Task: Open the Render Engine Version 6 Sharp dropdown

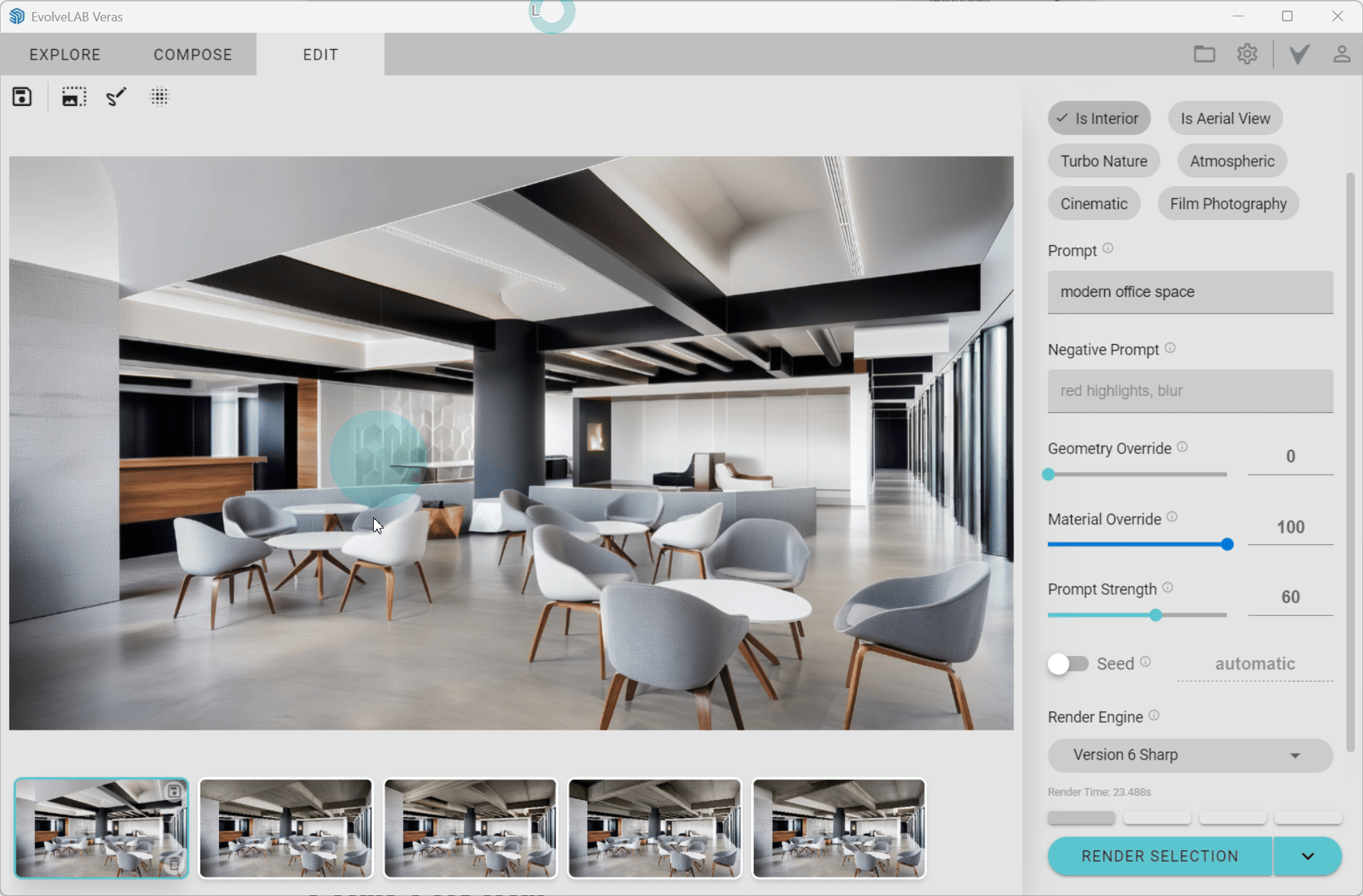Action: click(x=1190, y=755)
